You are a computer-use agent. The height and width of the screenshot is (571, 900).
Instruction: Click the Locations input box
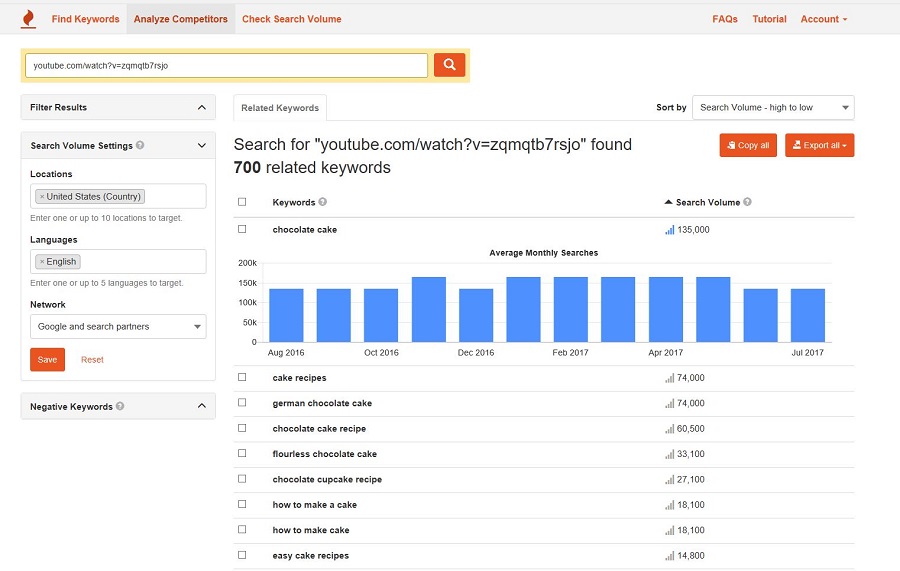[x=118, y=196]
